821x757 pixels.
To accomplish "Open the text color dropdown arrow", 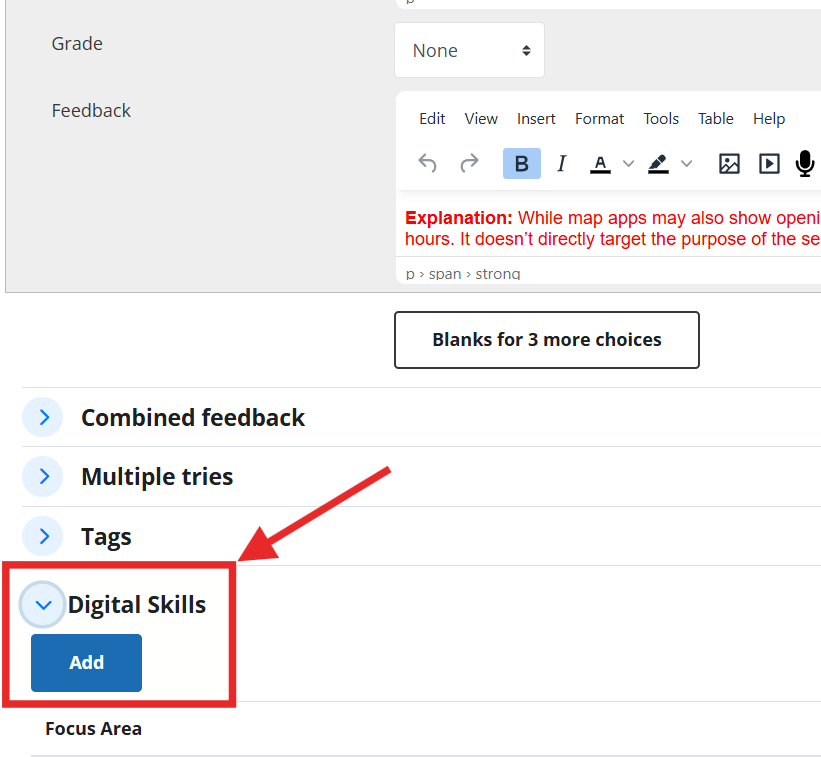I will tap(628, 164).
